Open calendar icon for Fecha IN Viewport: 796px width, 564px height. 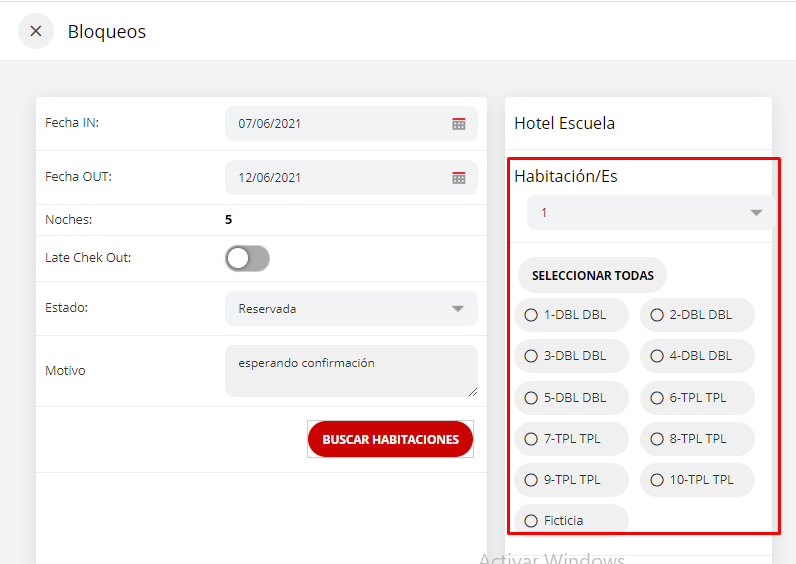point(459,124)
